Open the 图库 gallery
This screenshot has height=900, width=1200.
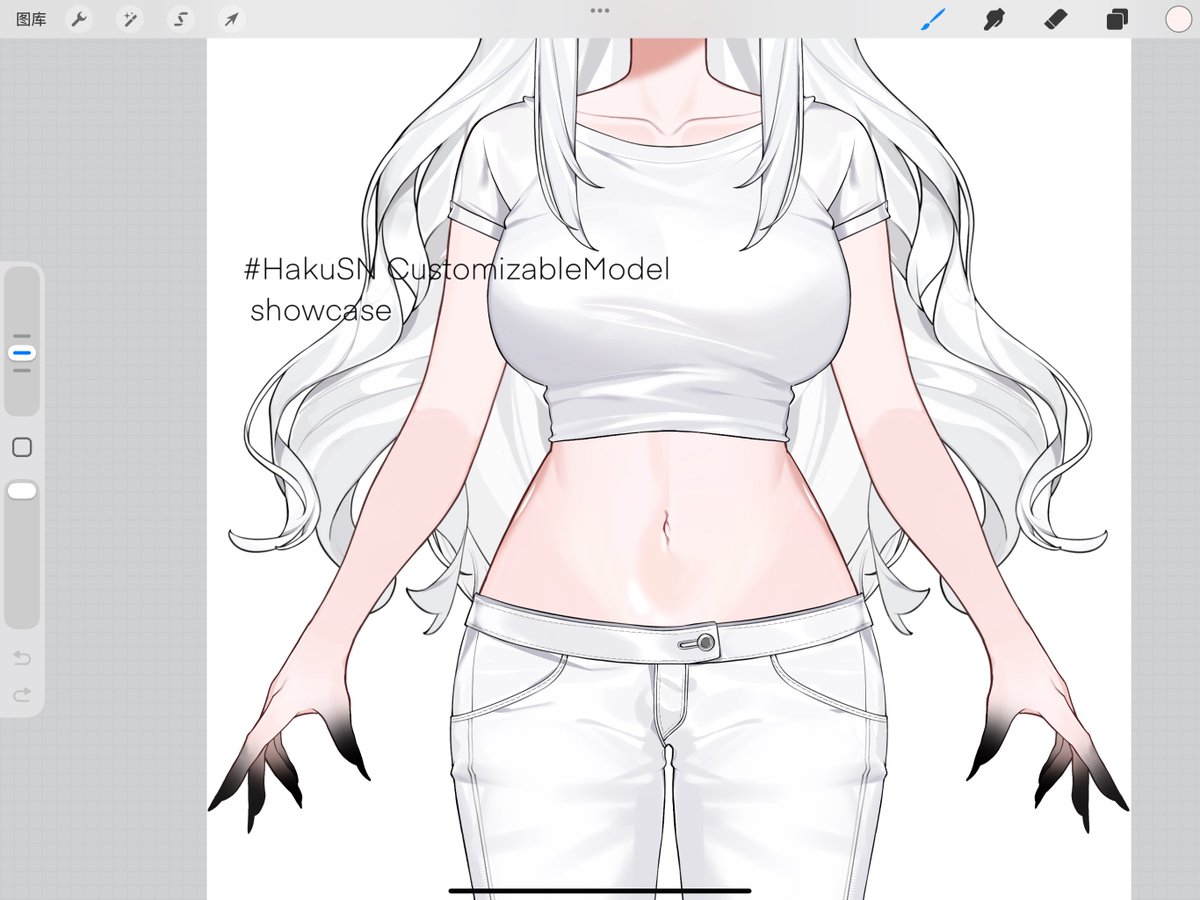tap(31, 19)
